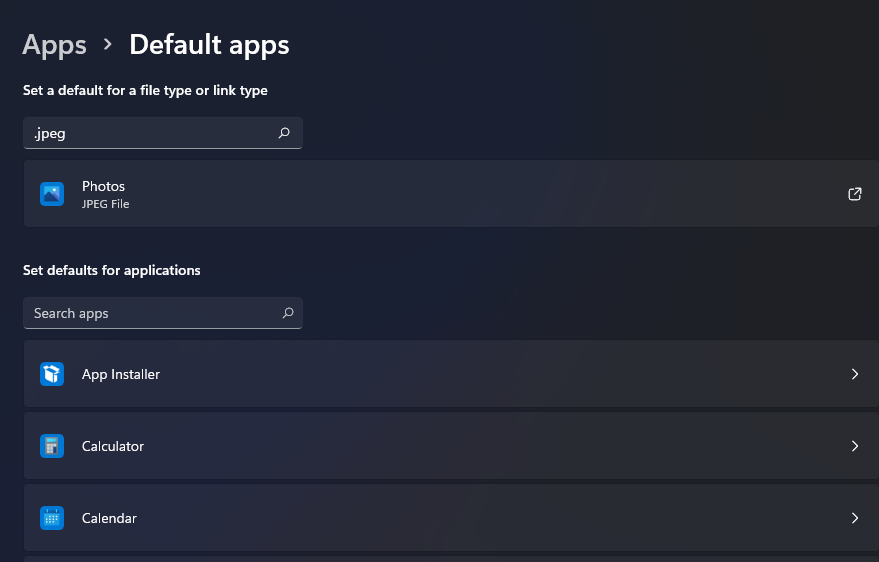Click the Photos app icon

(52, 194)
